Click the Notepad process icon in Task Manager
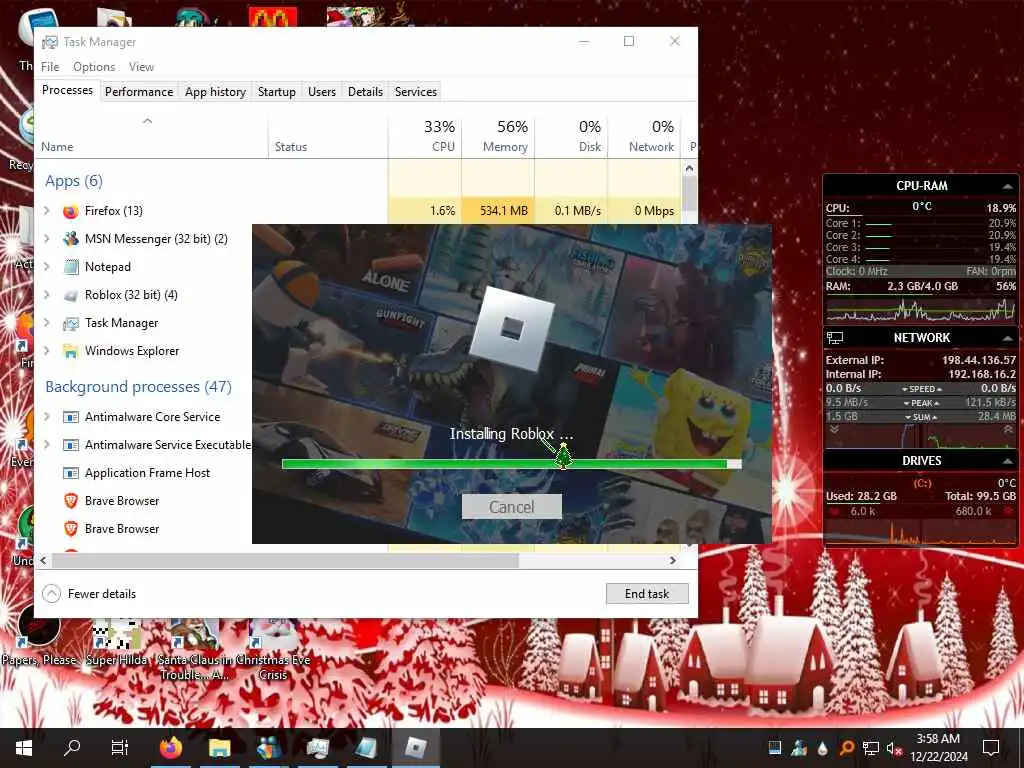This screenshot has height=768, width=1024. [x=71, y=267]
